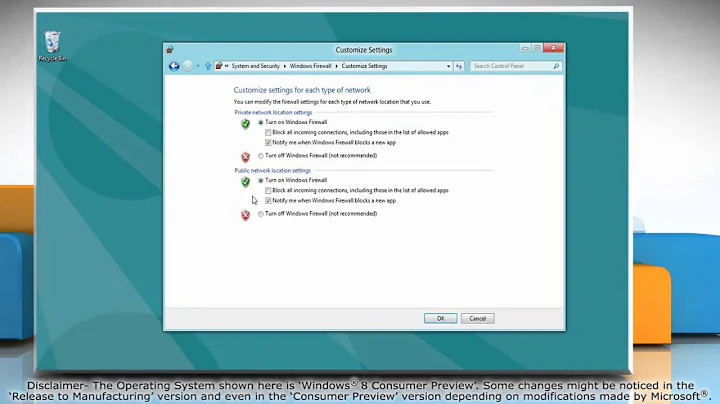This screenshot has width=720, height=404.
Task: Select Turn off Windows Firewall for private network
Action: tap(261, 156)
